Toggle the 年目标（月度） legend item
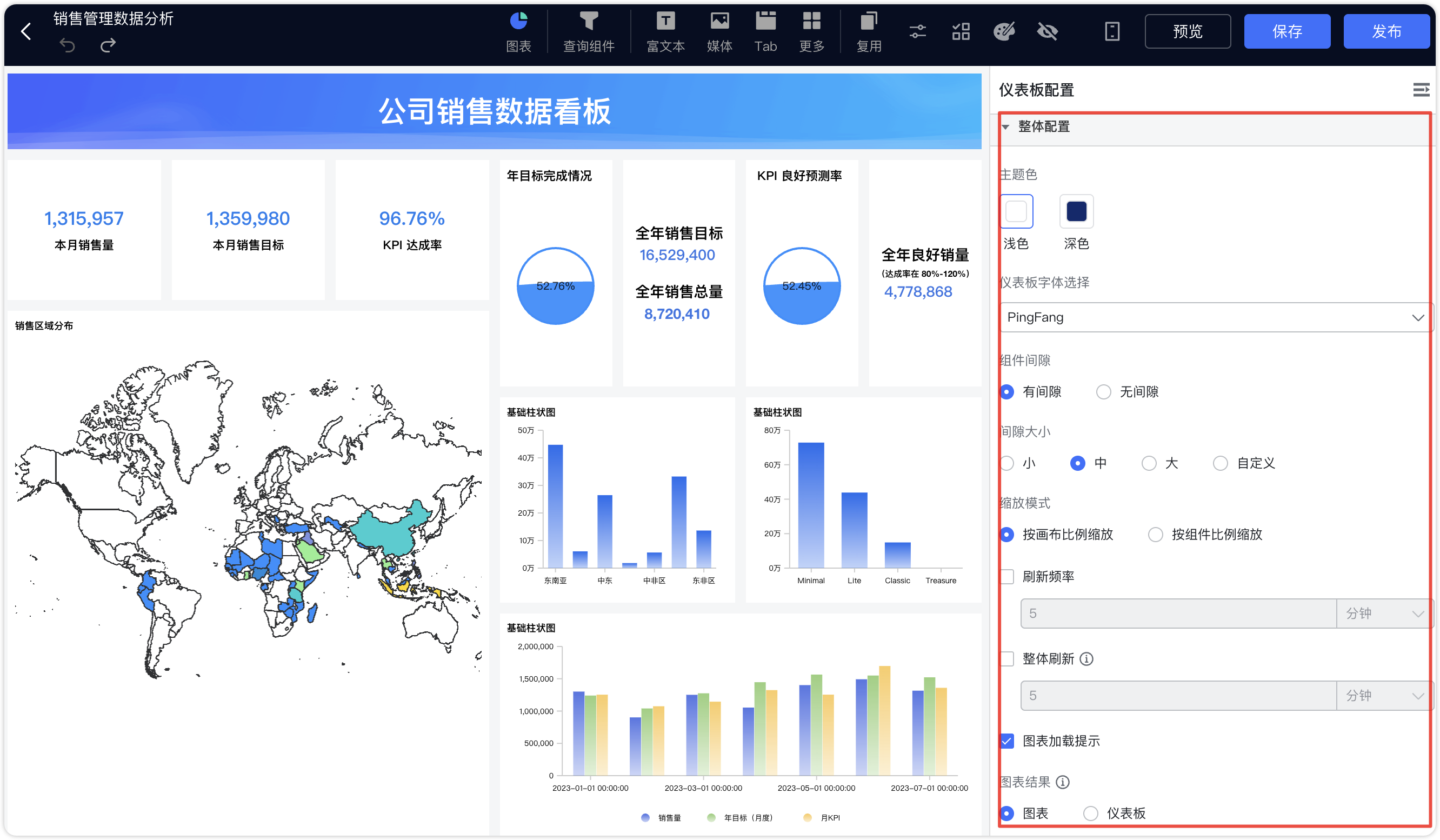Image resolution: width=1440 pixels, height=840 pixels. point(740,818)
